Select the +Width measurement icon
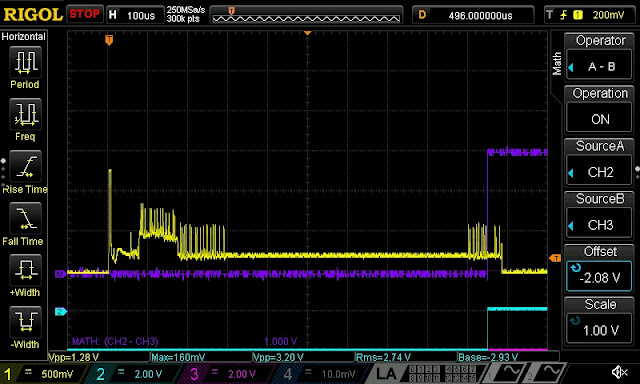The image size is (640, 384). point(25,270)
